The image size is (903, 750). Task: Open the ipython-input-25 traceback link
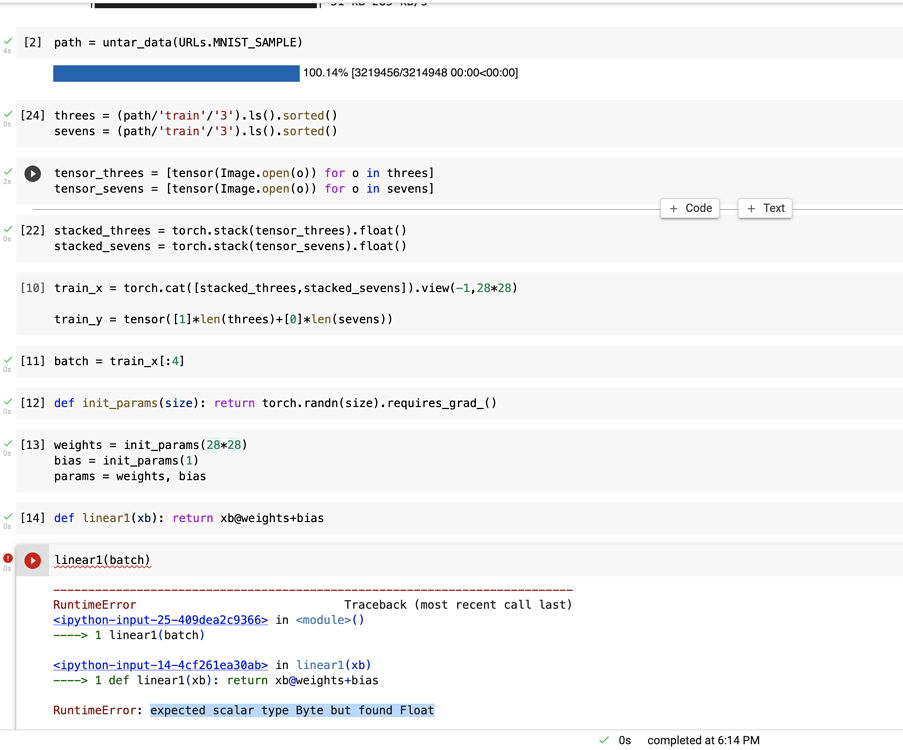point(142,617)
